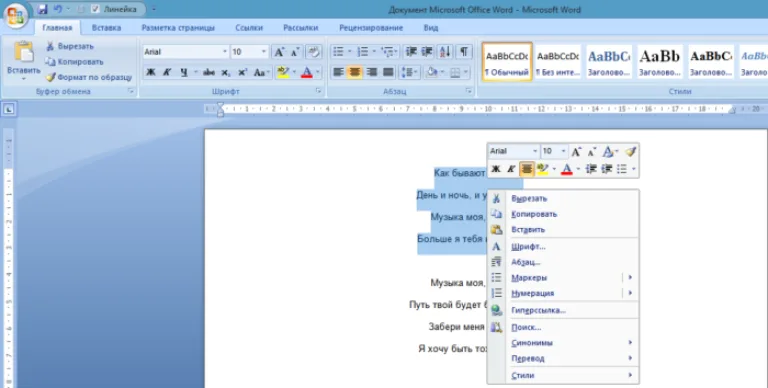
Task: Open the Вид ribbon tab
Action: [x=431, y=28]
